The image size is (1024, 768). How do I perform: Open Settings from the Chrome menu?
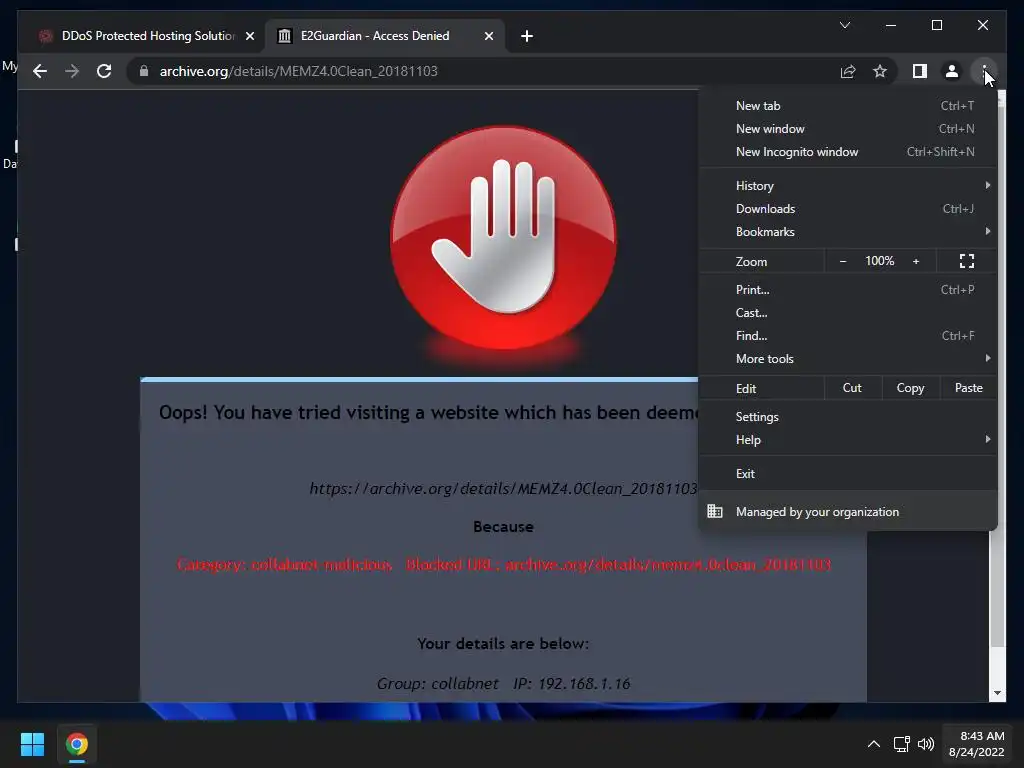[x=848, y=417]
